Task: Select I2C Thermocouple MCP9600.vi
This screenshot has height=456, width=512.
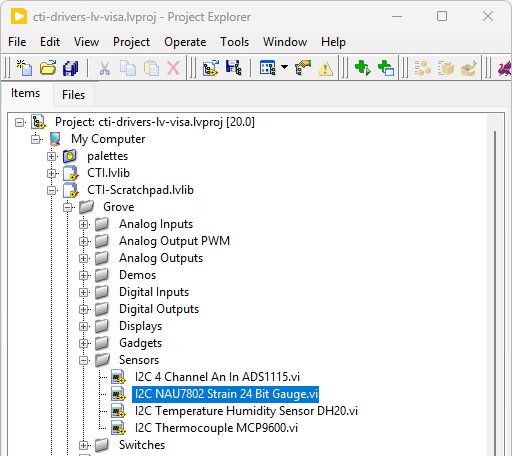Action: click(216, 428)
